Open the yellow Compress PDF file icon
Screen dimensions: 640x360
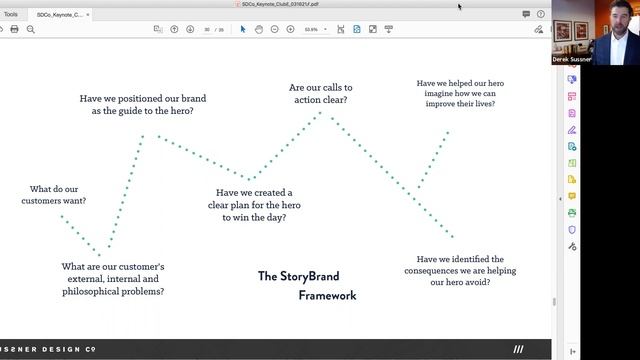click(x=572, y=180)
